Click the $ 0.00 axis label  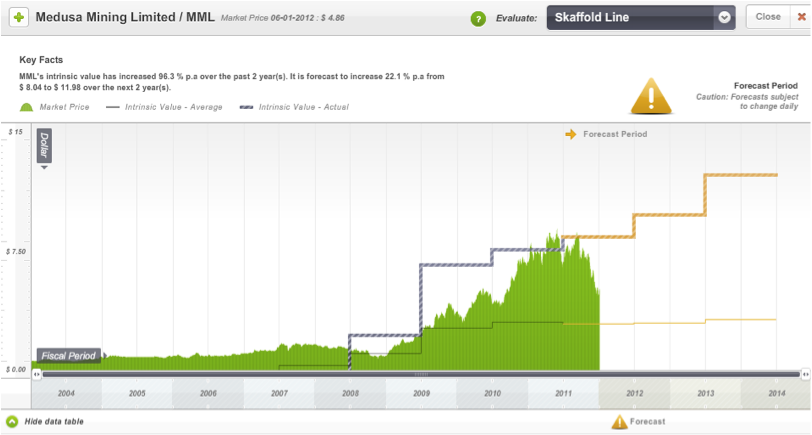tap(16, 370)
